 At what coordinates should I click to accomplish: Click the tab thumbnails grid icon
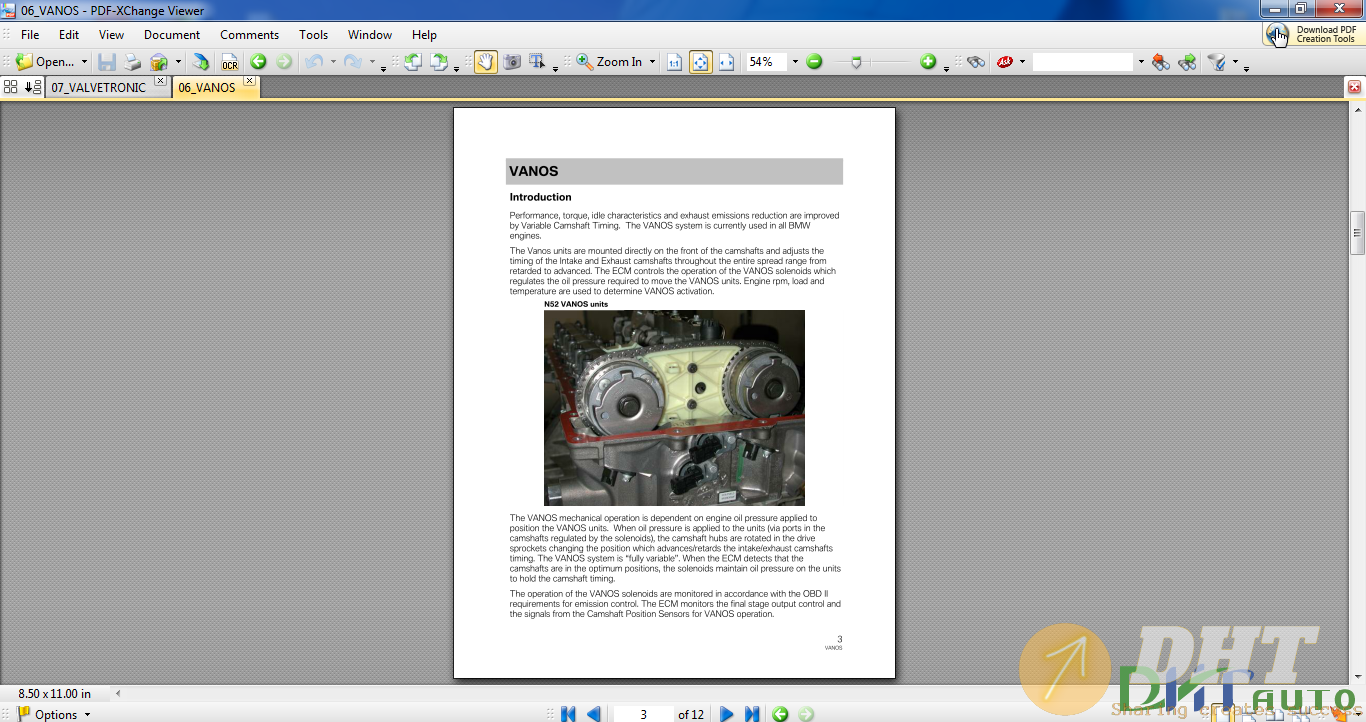pos(11,87)
